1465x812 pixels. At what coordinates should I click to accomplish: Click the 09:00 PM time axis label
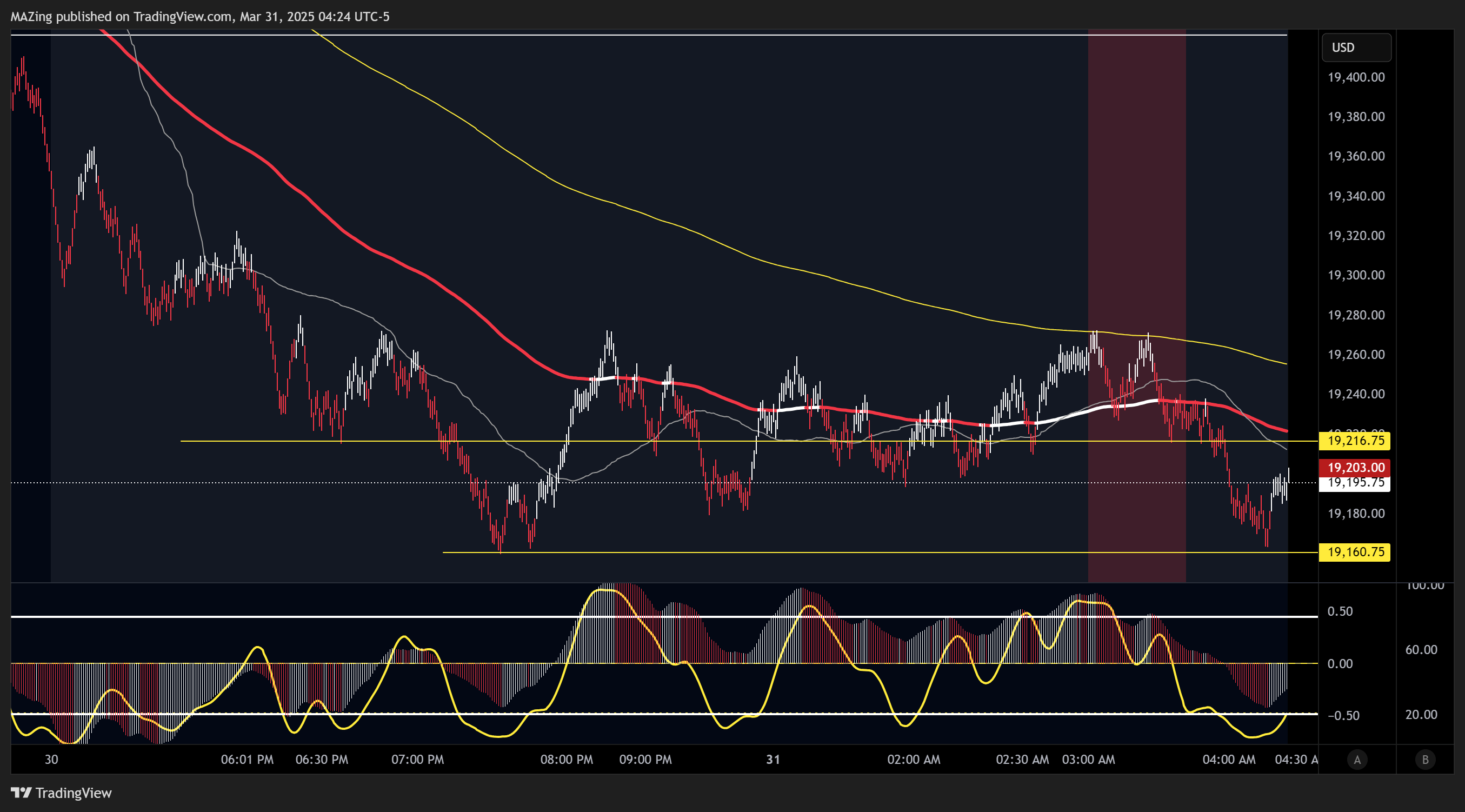pos(645,760)
